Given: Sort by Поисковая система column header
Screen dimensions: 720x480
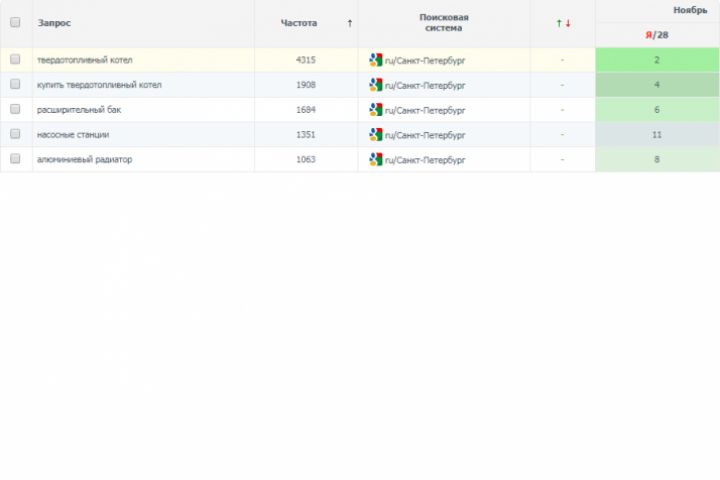Looking at the screenshot, I should coord(444,23).
